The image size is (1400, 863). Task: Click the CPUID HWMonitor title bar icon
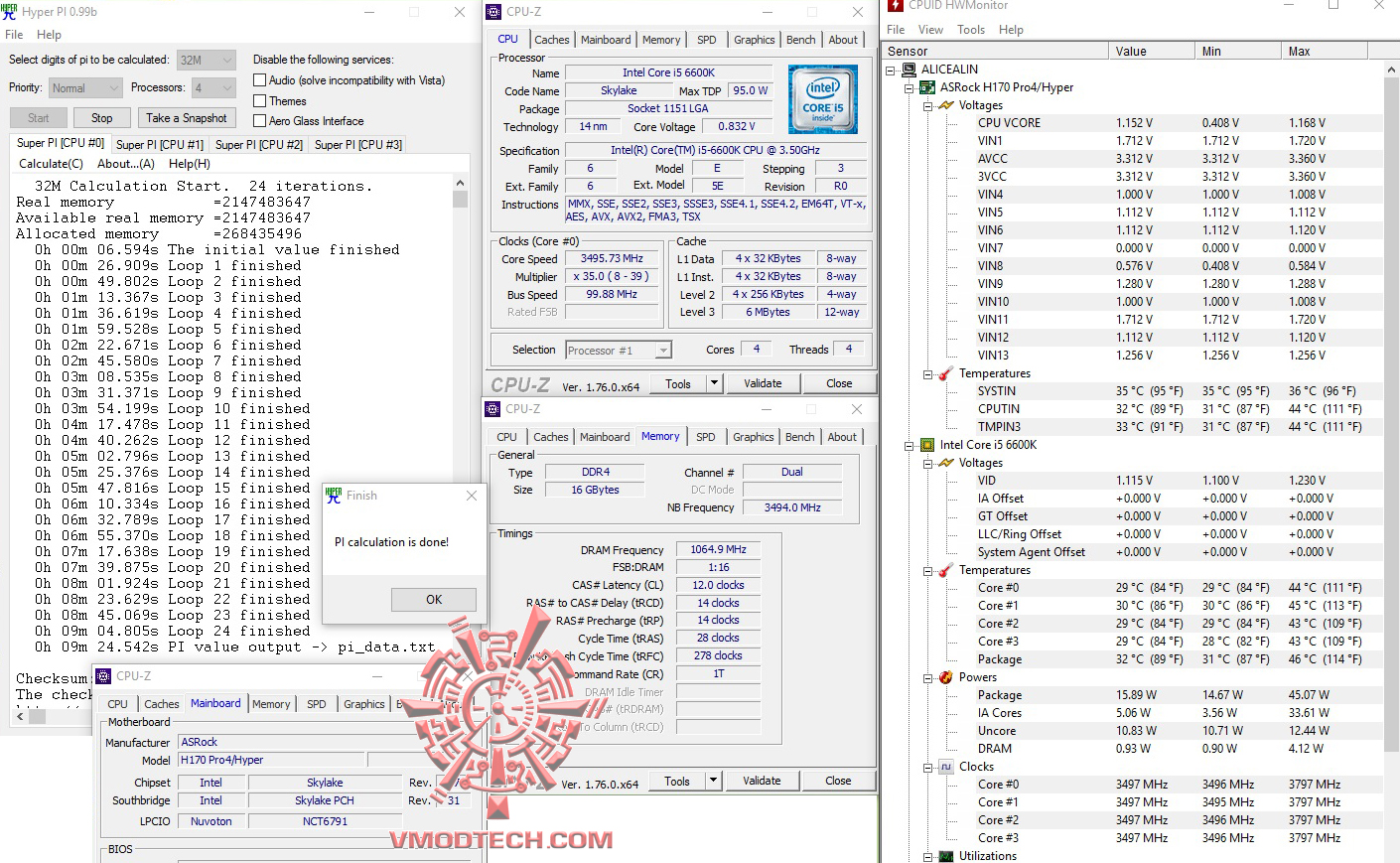(896, 5)
